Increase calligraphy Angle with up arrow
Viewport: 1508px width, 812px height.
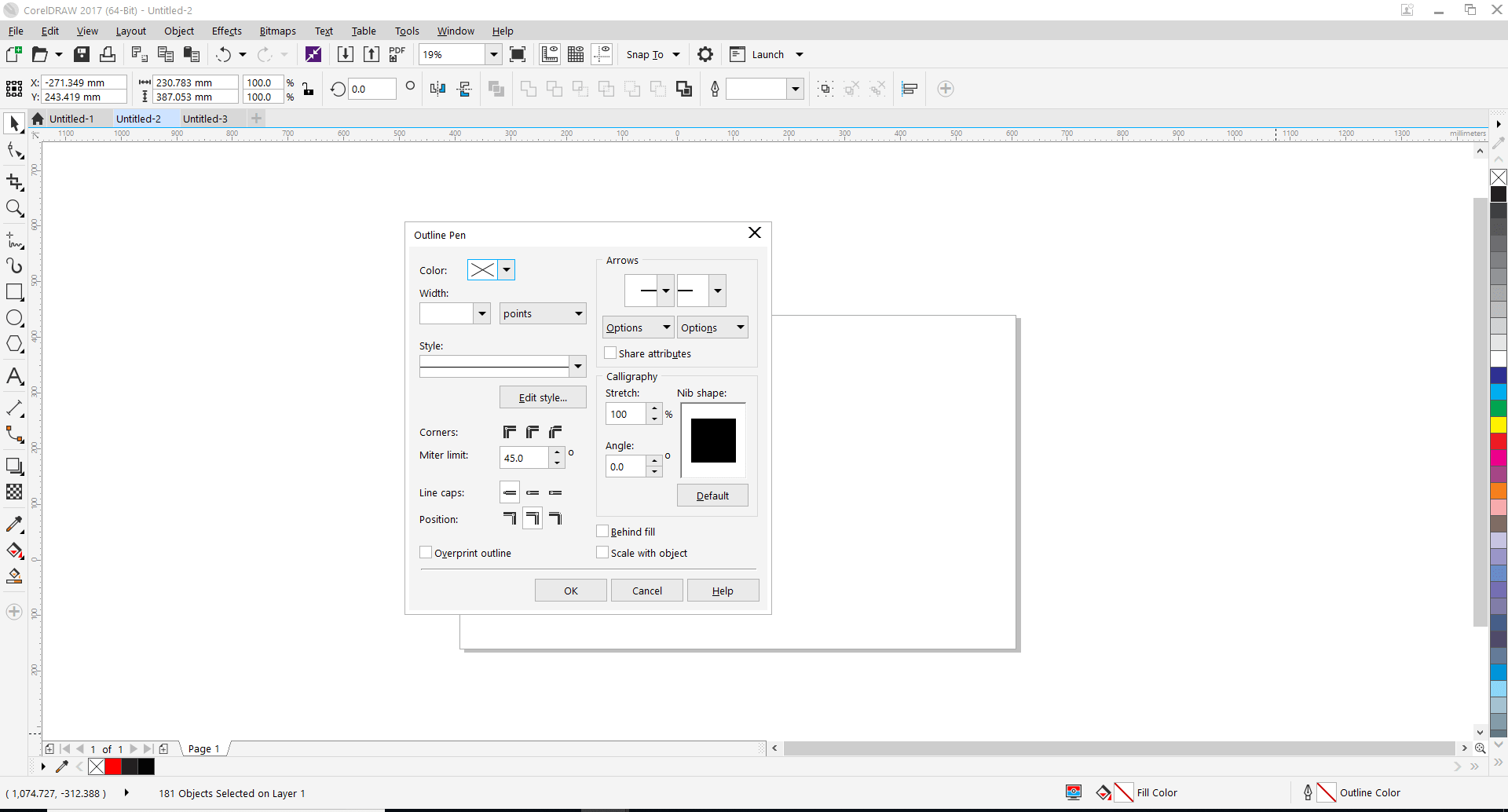(x=654, y=462)
